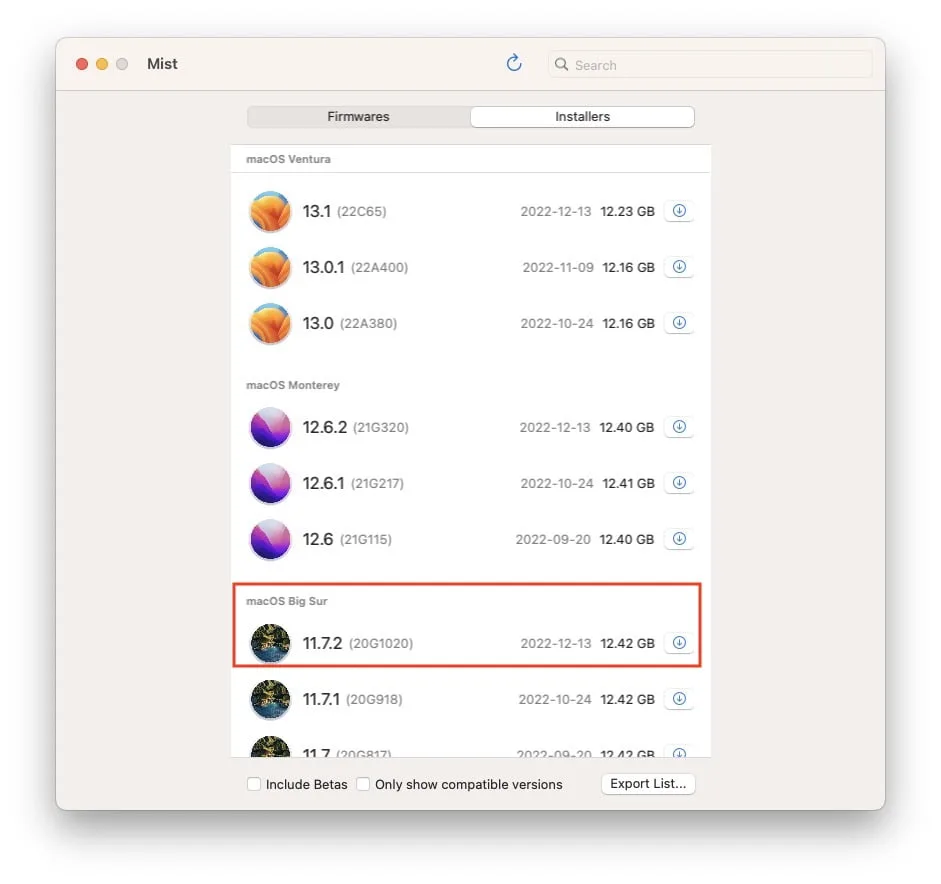The height and width of the screenshot is (884, 941).
Task: Download the 11.7.1 (20G918) installer
Action: tap(679, 699)
